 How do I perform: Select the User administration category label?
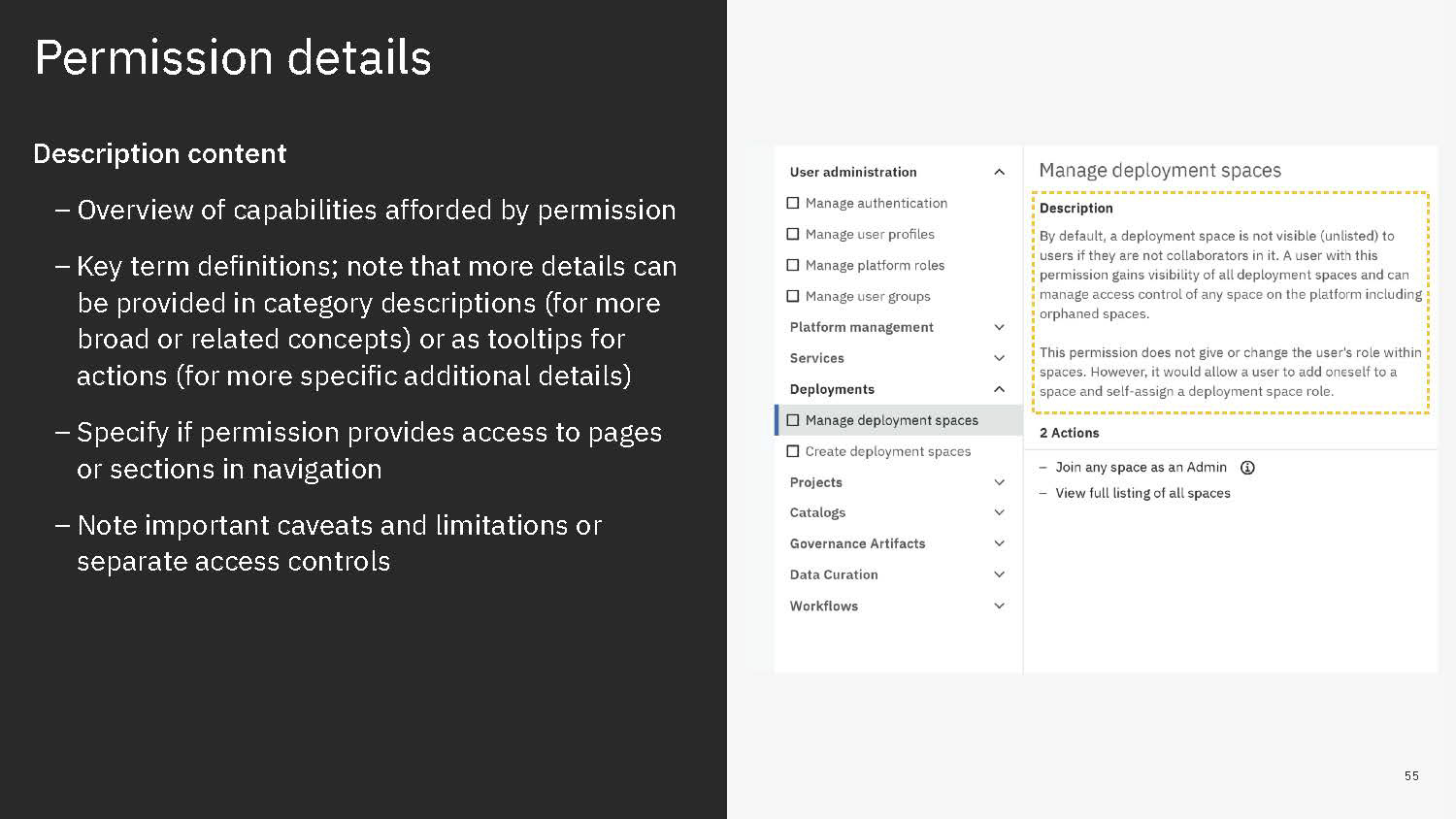853,172
